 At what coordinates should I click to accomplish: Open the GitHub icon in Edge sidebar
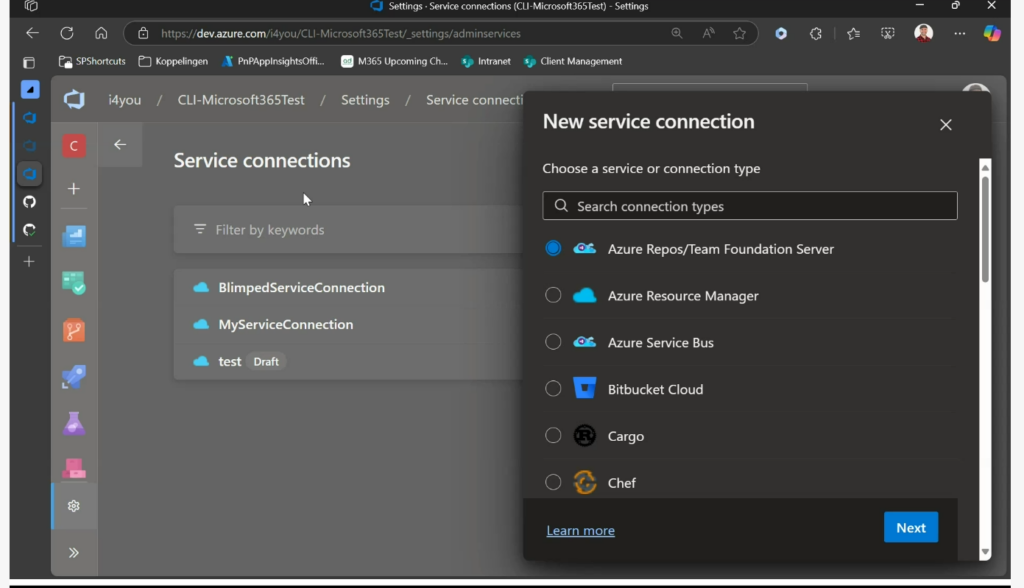[x=29, y=202]
